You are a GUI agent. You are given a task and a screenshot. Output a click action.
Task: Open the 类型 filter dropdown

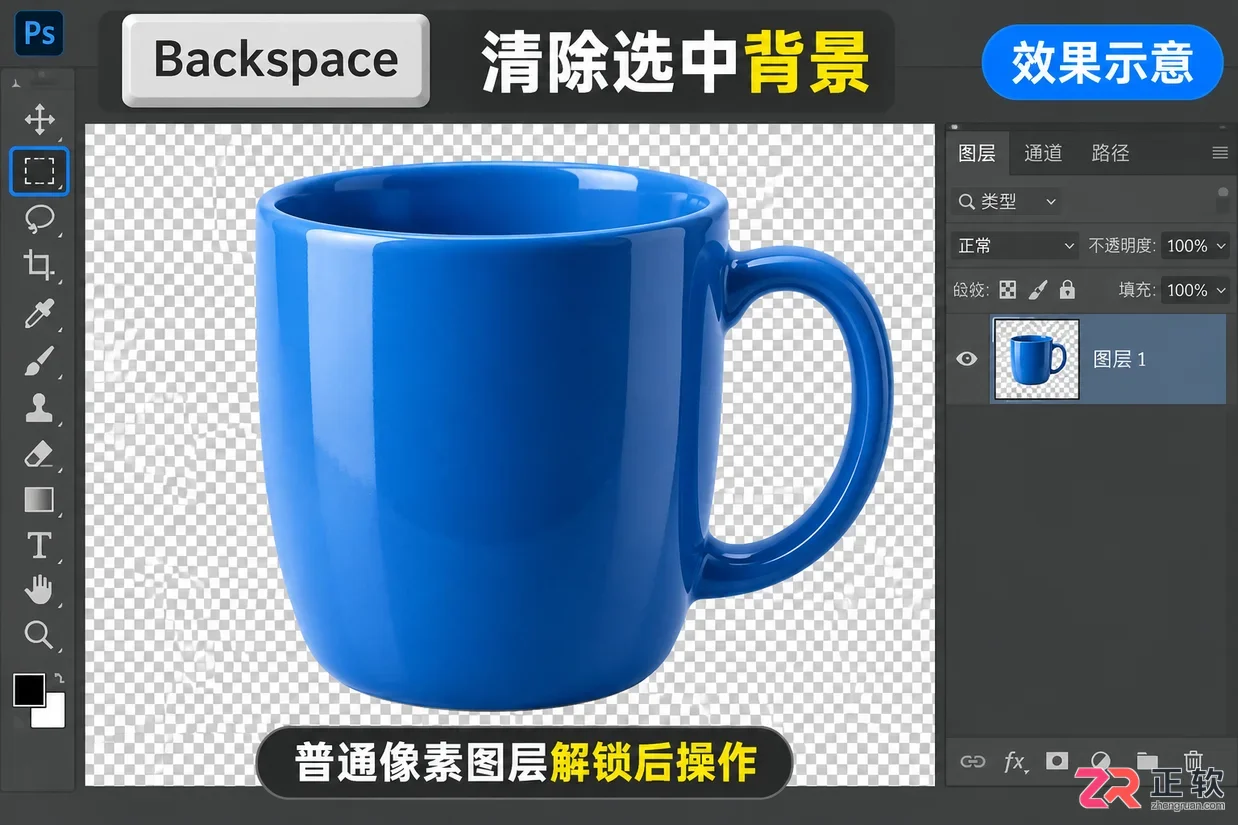tap(1006, 202)
